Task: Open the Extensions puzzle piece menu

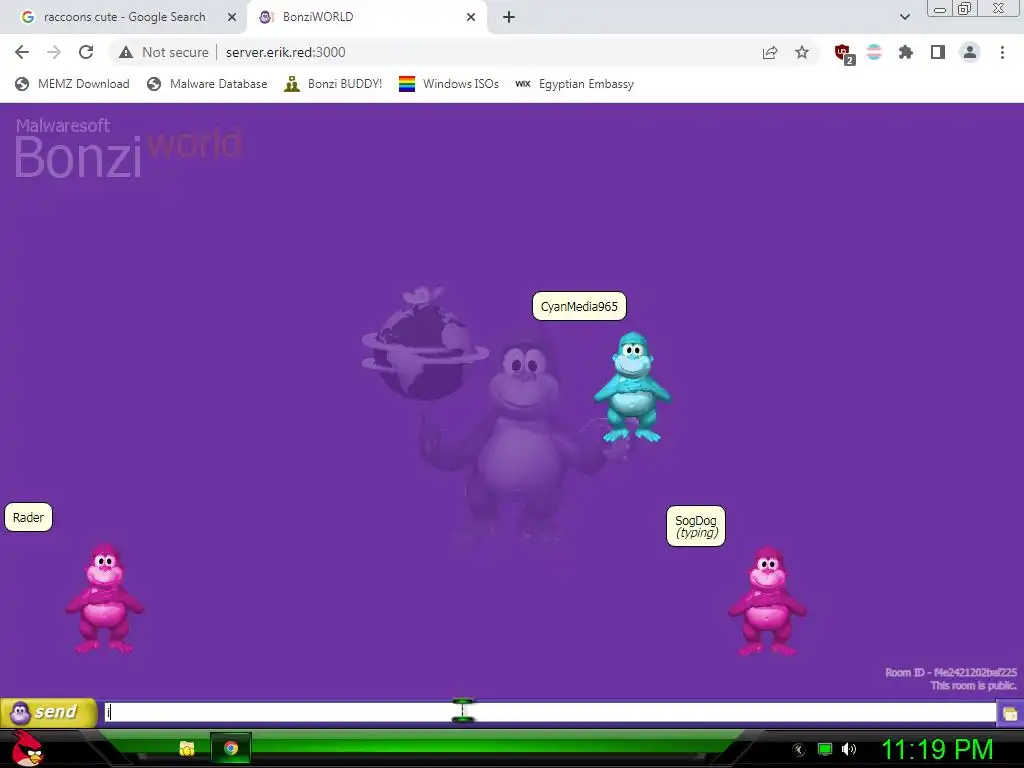Action: click(905, 52)
